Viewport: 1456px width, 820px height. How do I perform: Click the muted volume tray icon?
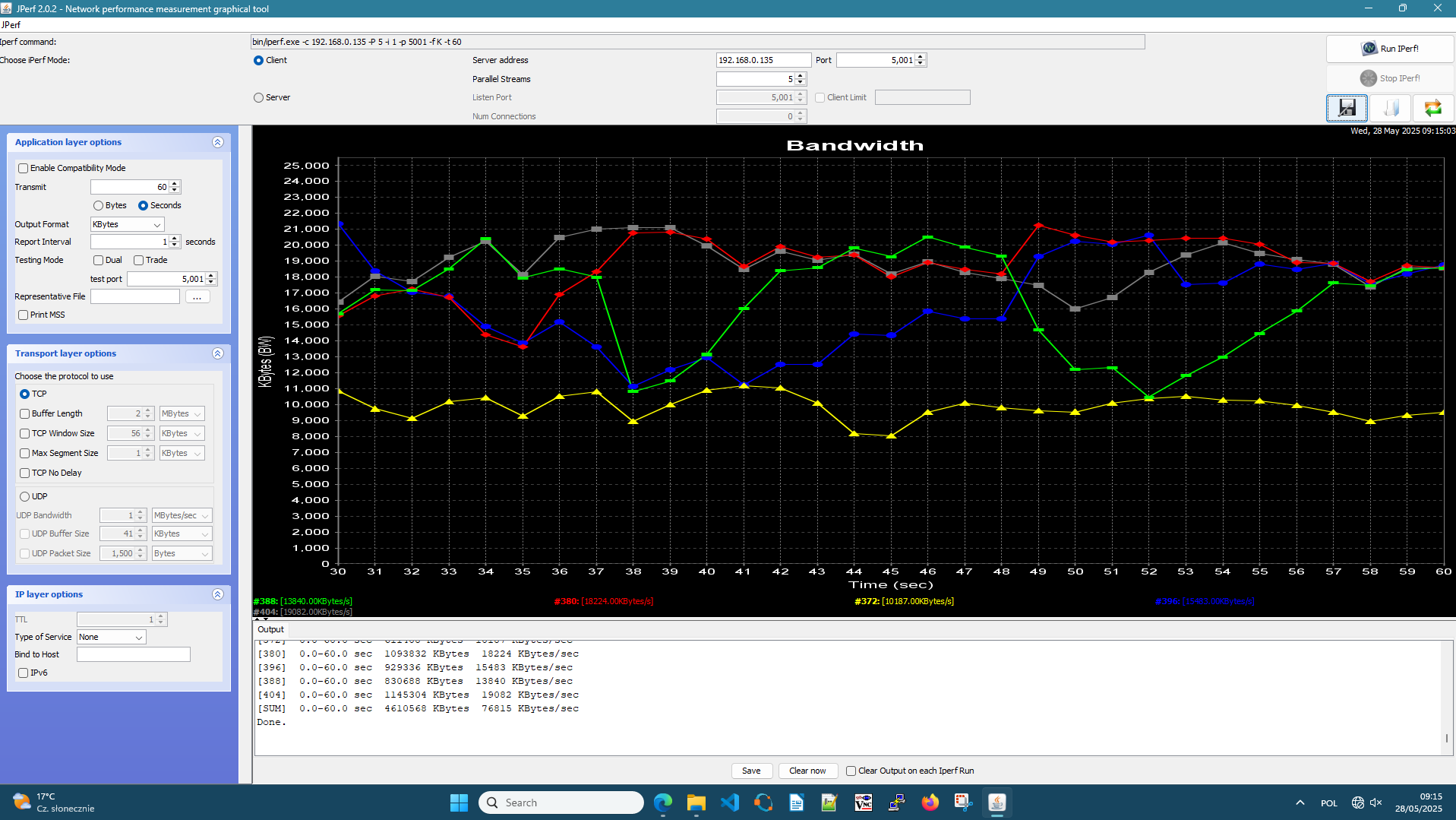(1375, 803)
